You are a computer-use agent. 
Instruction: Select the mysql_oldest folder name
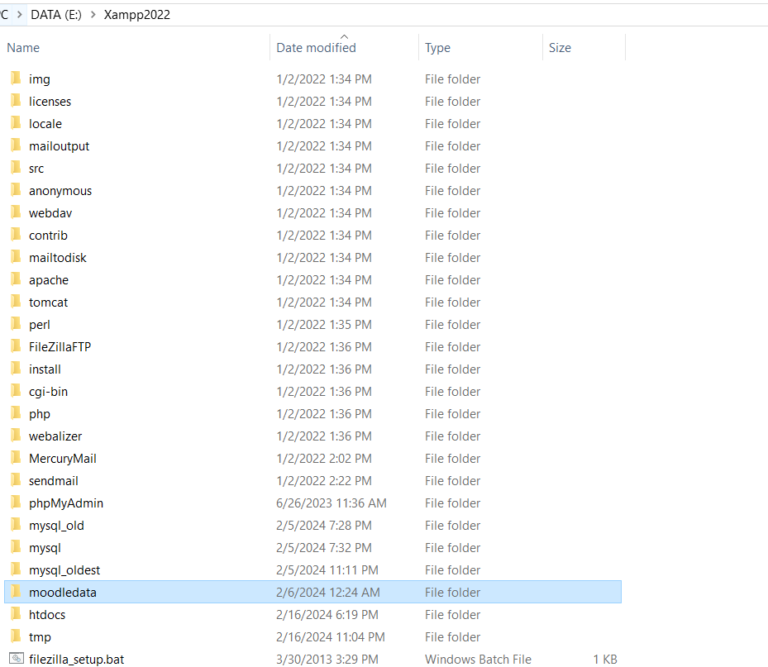click(64, 570)
